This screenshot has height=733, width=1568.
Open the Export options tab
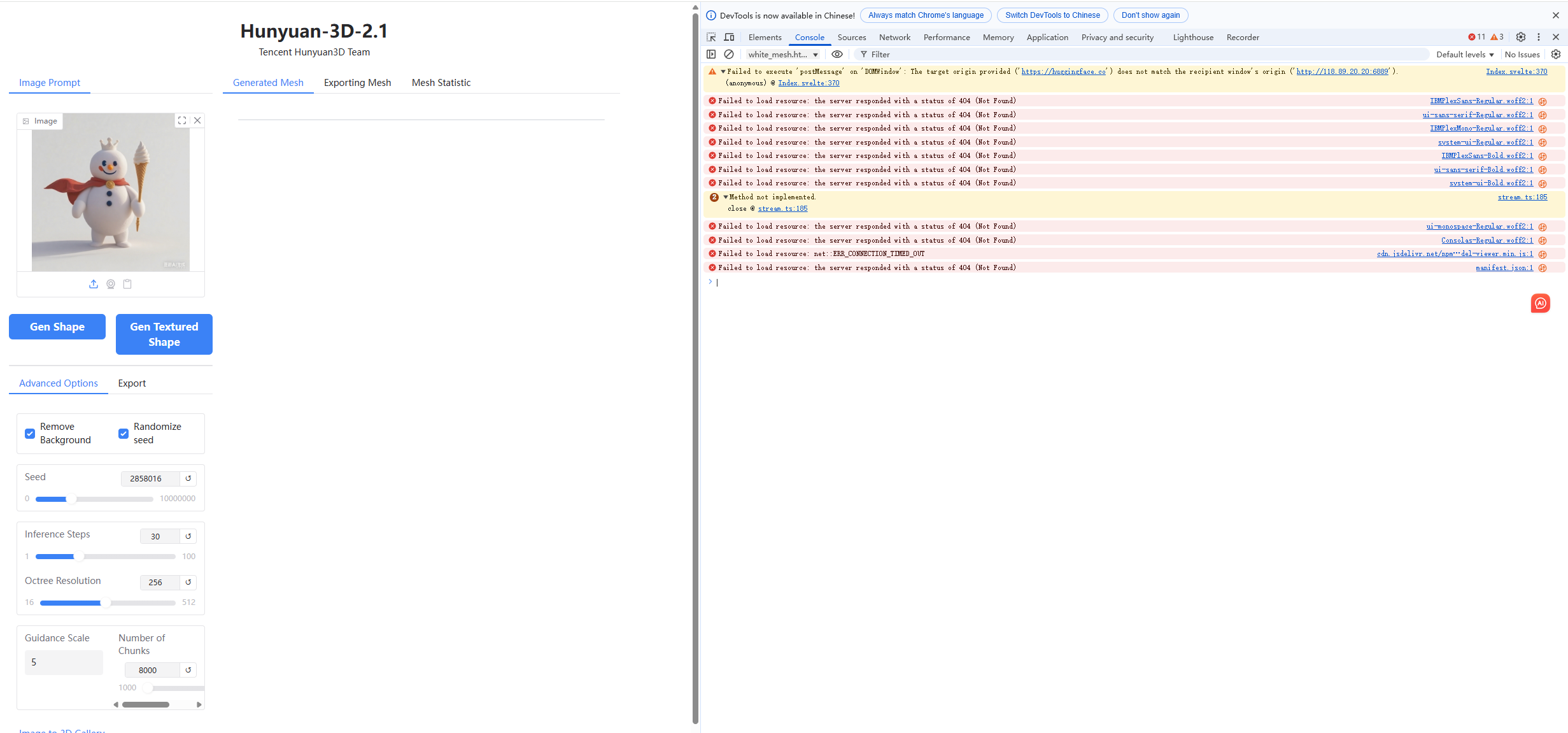tap(132, 383)
